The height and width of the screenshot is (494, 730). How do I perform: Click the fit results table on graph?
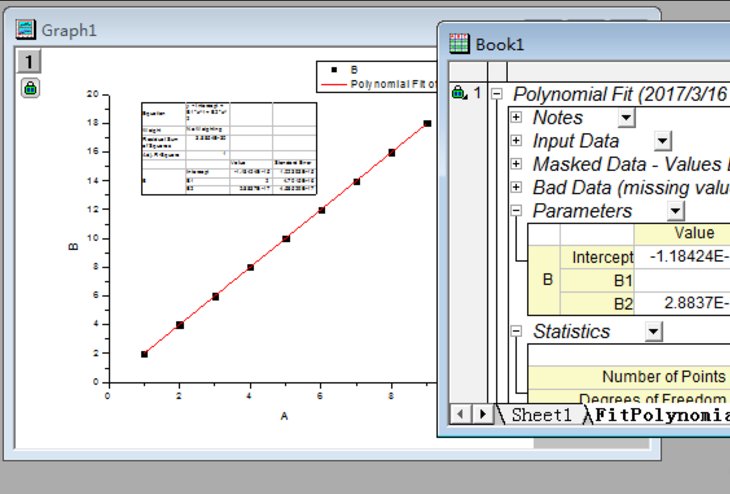[x=230, y=147]
